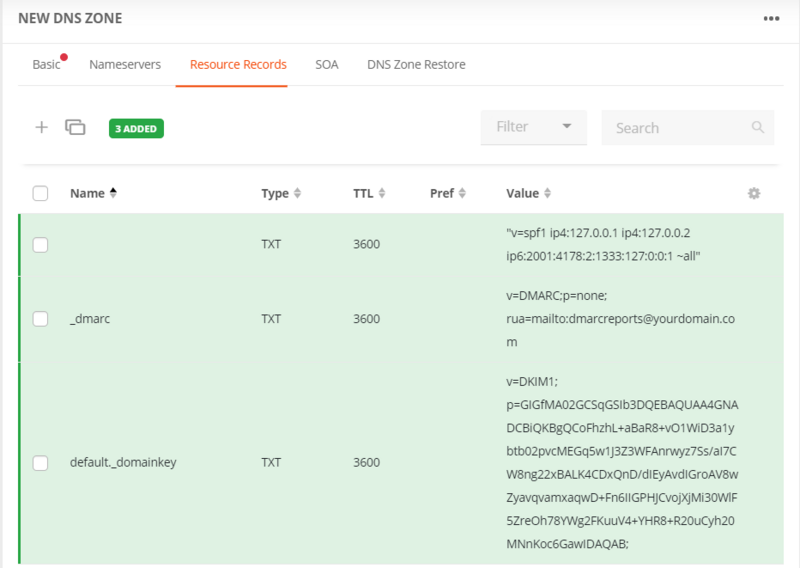Click TTL 3600 in the SPF row
The height and width of the screenshot is (568, 800).
[366, 244]
